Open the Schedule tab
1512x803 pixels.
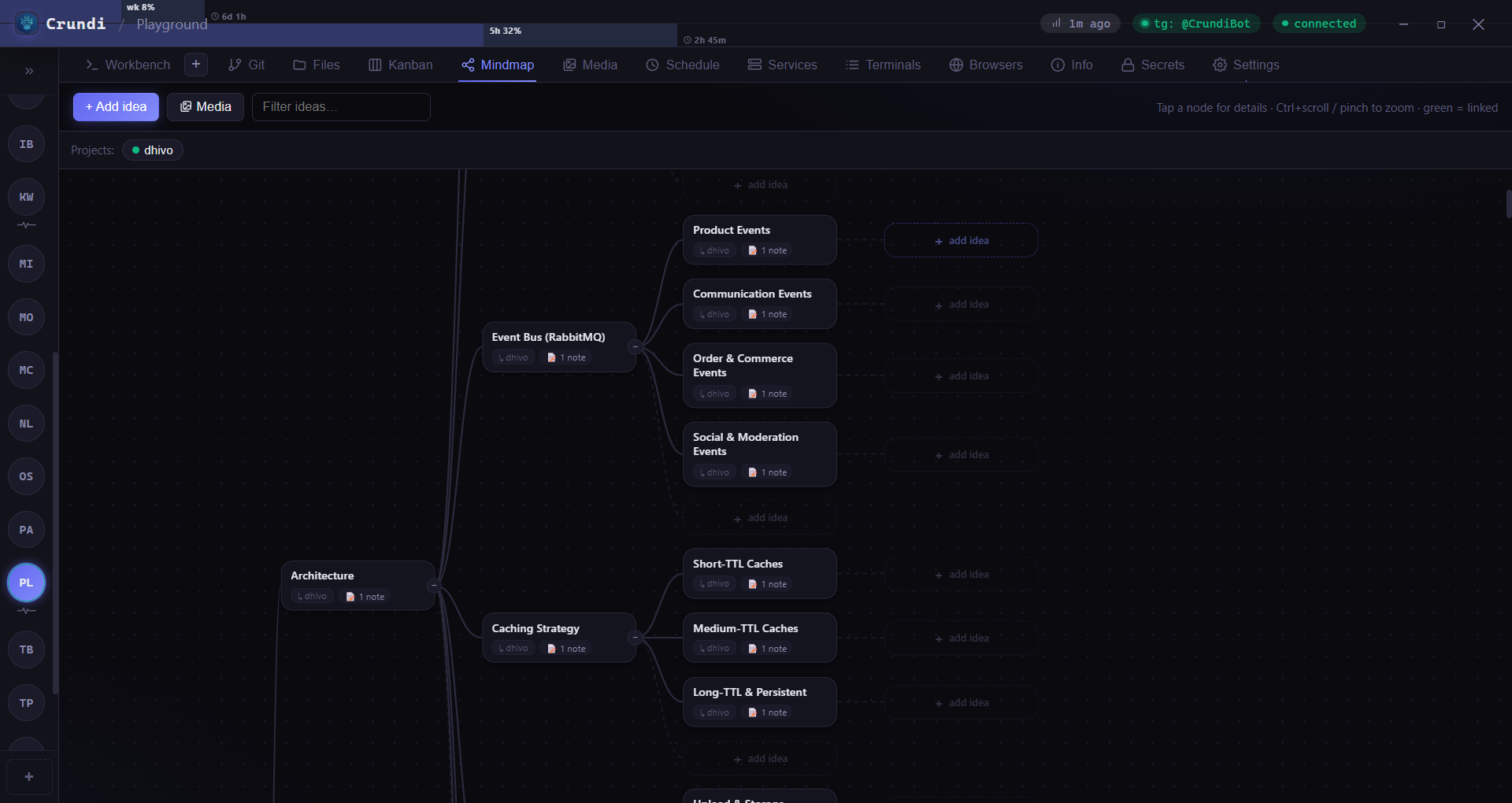click(x=683, y=65)
